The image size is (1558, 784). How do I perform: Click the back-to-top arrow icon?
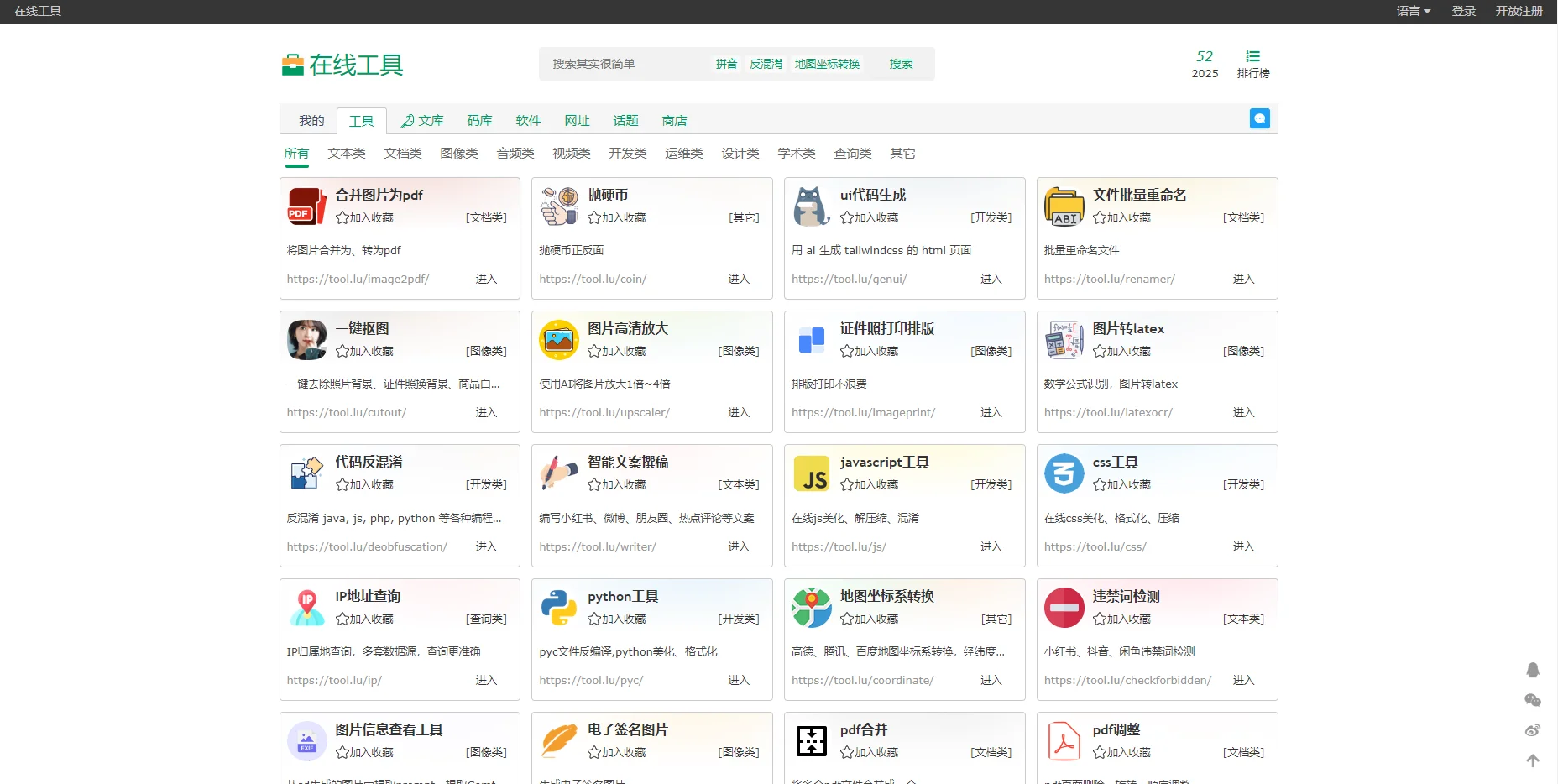1534,760
